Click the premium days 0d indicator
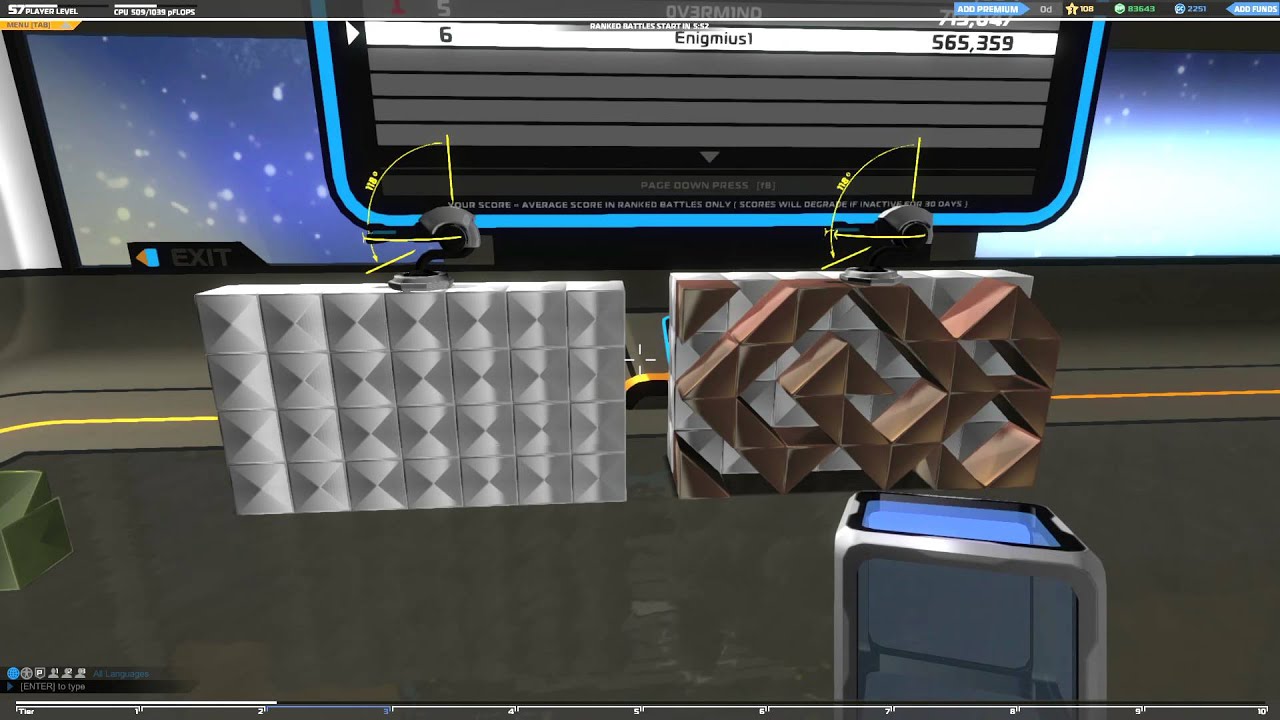This screenshot has height=720, width=1280. [x=1046, y=9]
